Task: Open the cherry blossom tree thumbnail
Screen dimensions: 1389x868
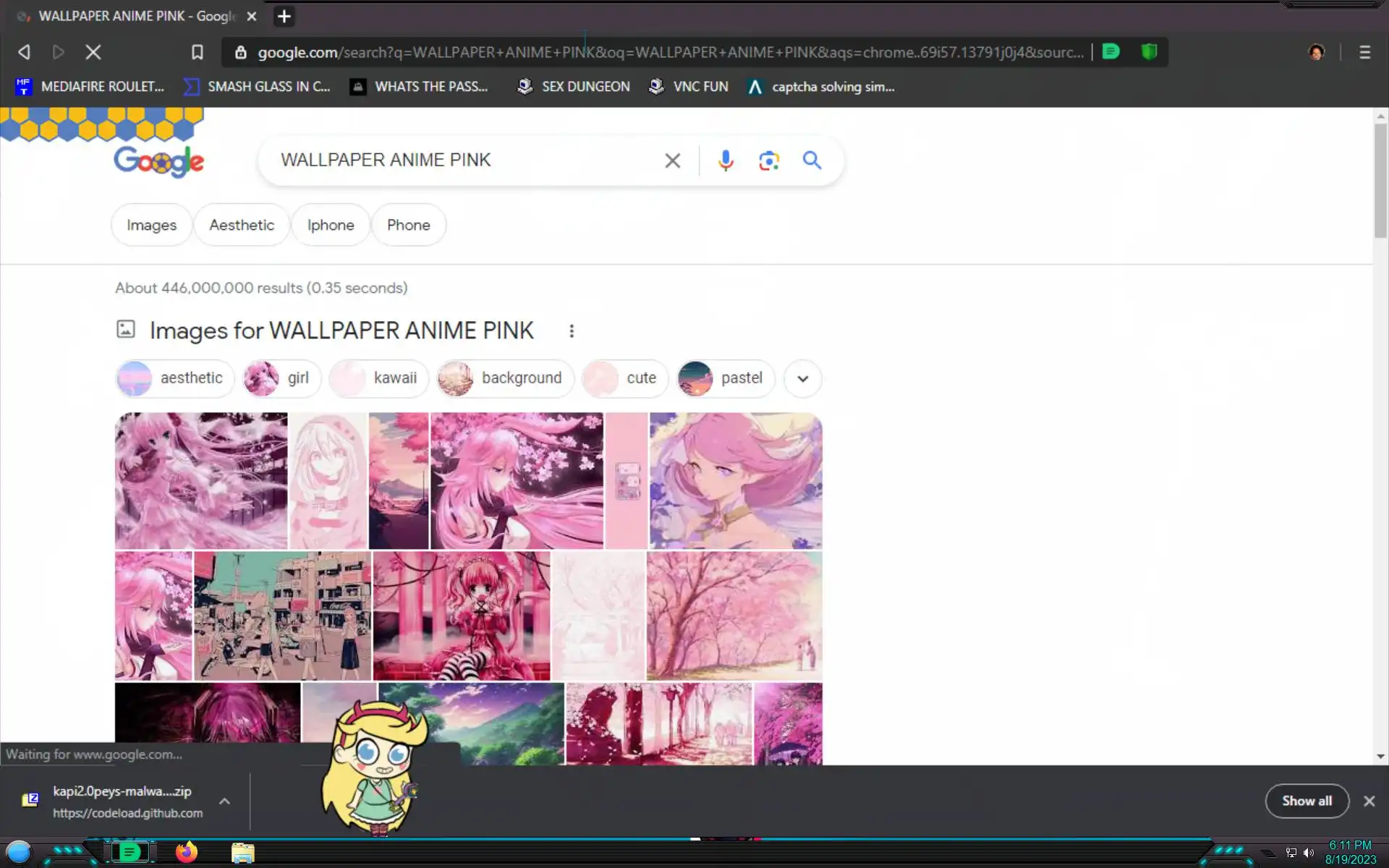Action: [x=734, y=616]
